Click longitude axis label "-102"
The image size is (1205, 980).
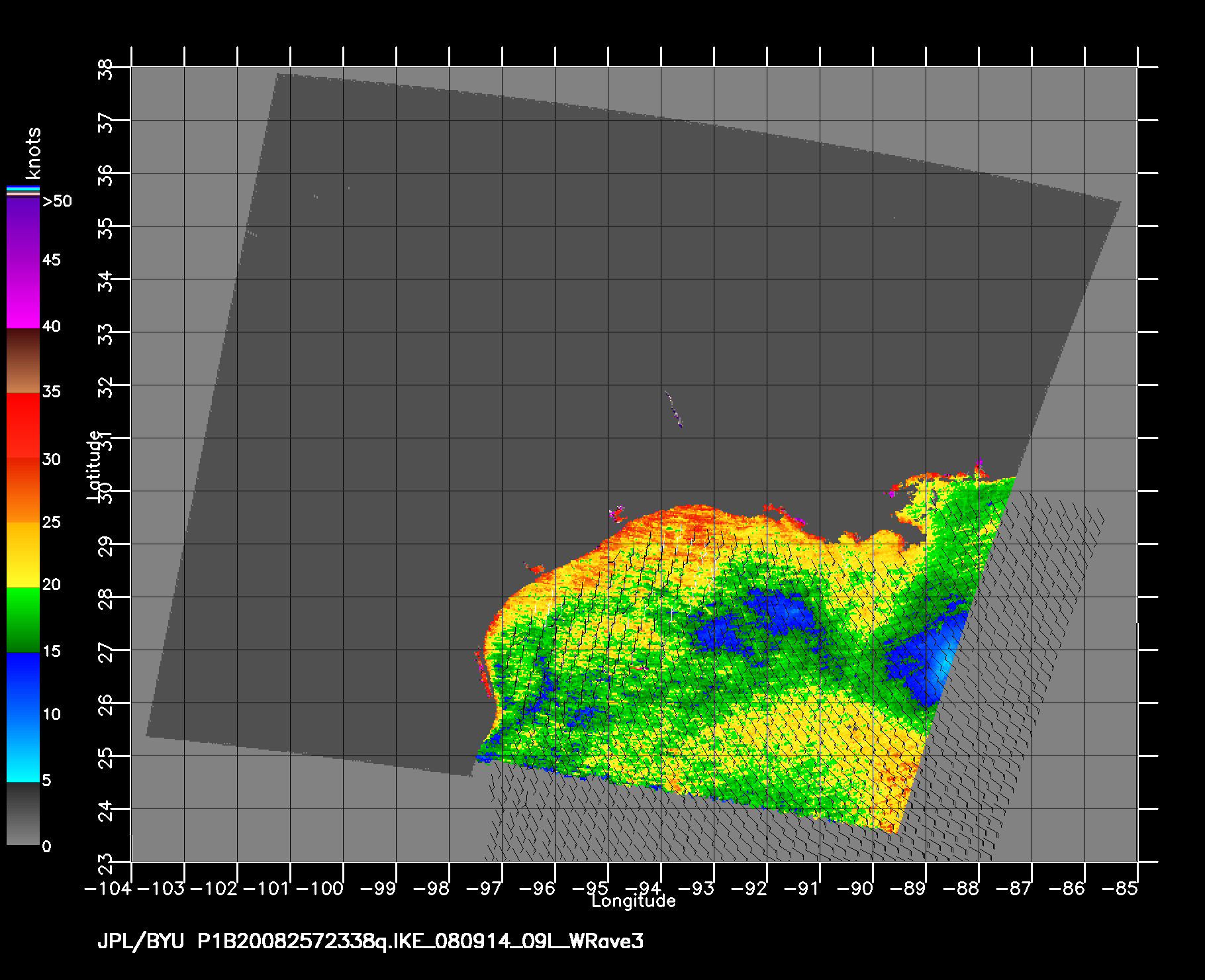click(215, 889)
